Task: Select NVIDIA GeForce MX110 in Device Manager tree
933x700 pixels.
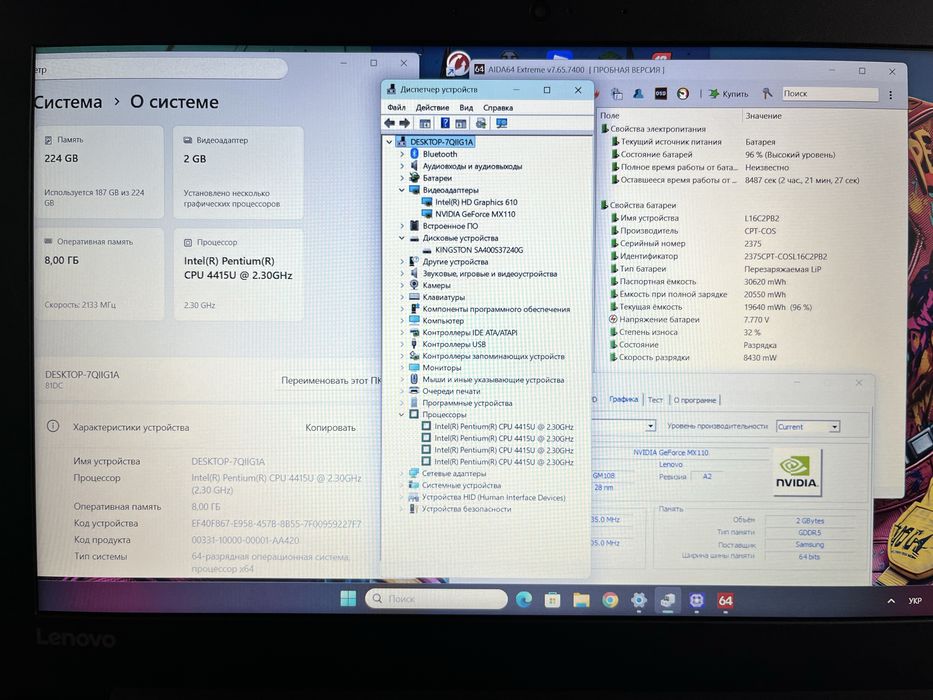Action: point(475,214)
